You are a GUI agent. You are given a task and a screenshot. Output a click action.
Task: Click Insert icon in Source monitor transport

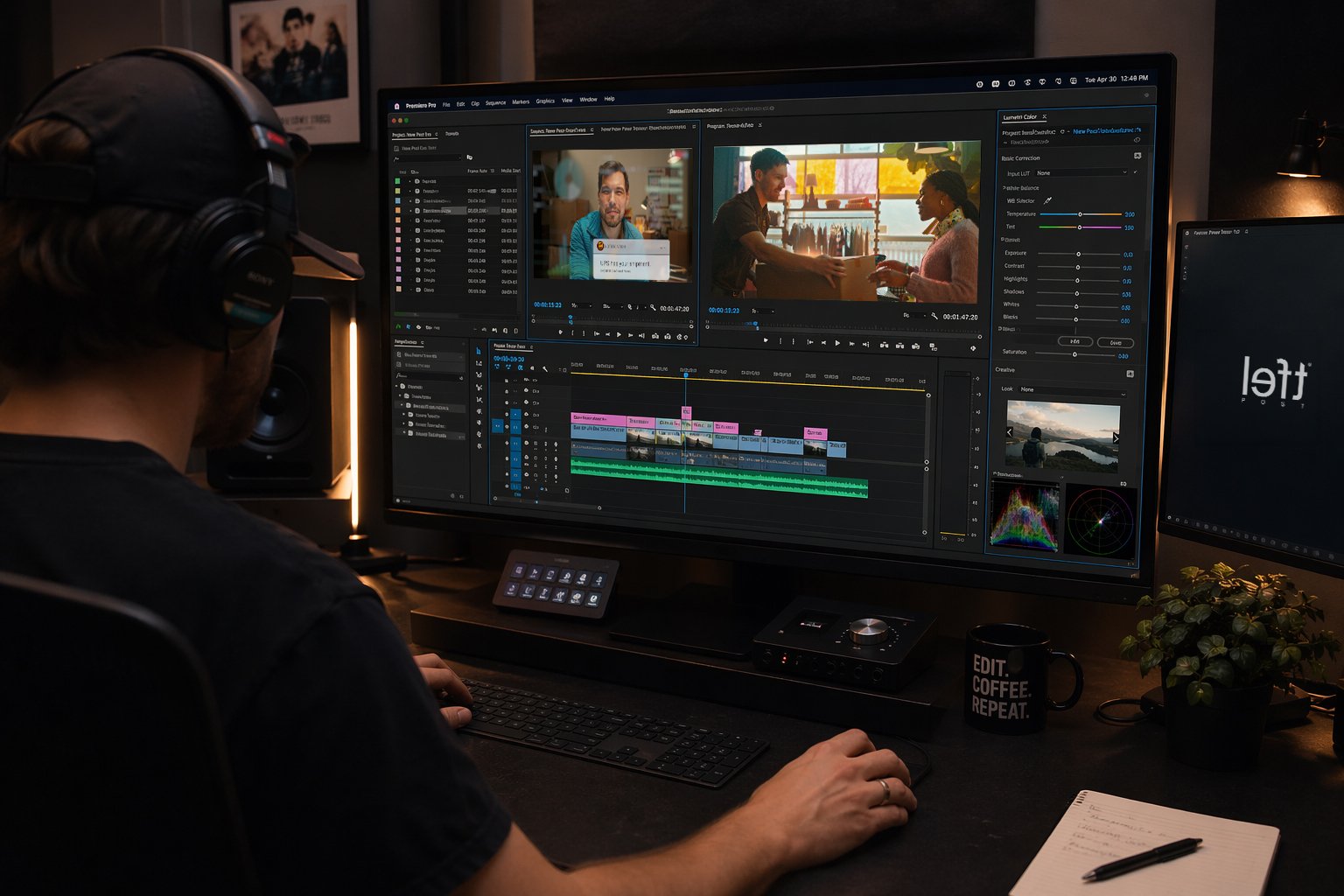coord(655,336)
